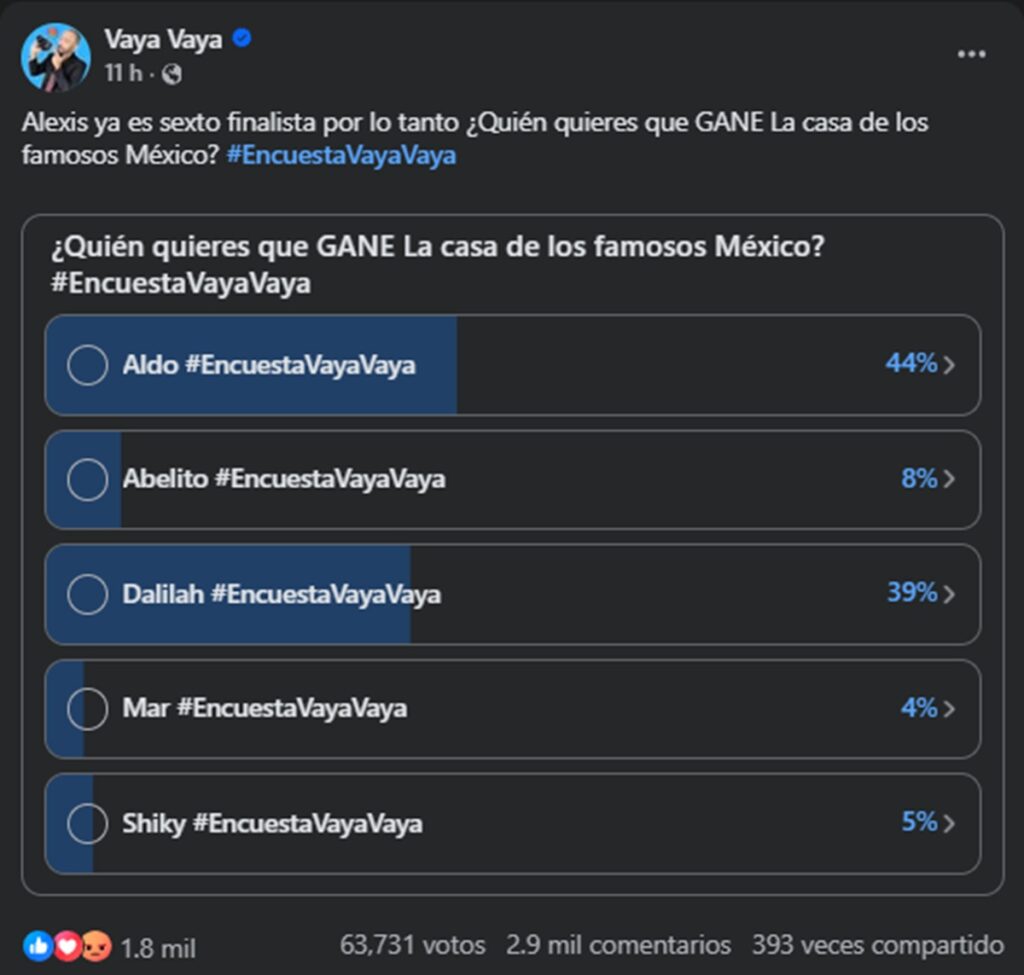Open the 393 veces compartido list
Screen dimensions: 1024x975
(x=877, y=945)
